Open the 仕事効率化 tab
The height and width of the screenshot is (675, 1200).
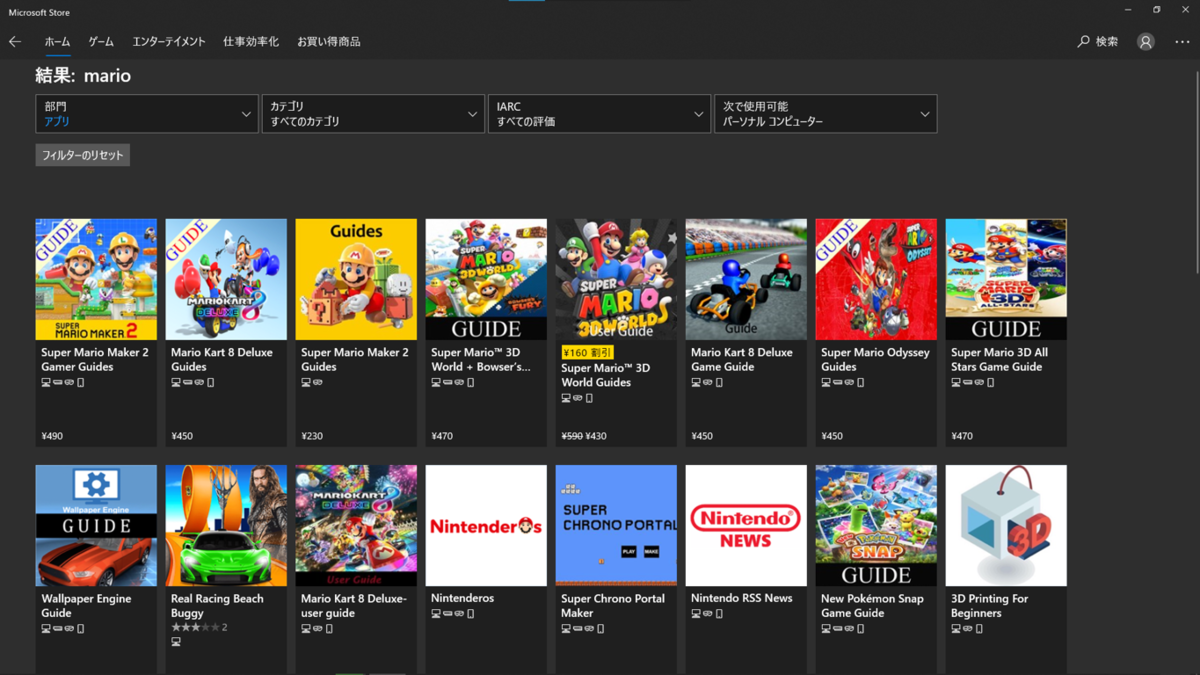click(251, 42)
